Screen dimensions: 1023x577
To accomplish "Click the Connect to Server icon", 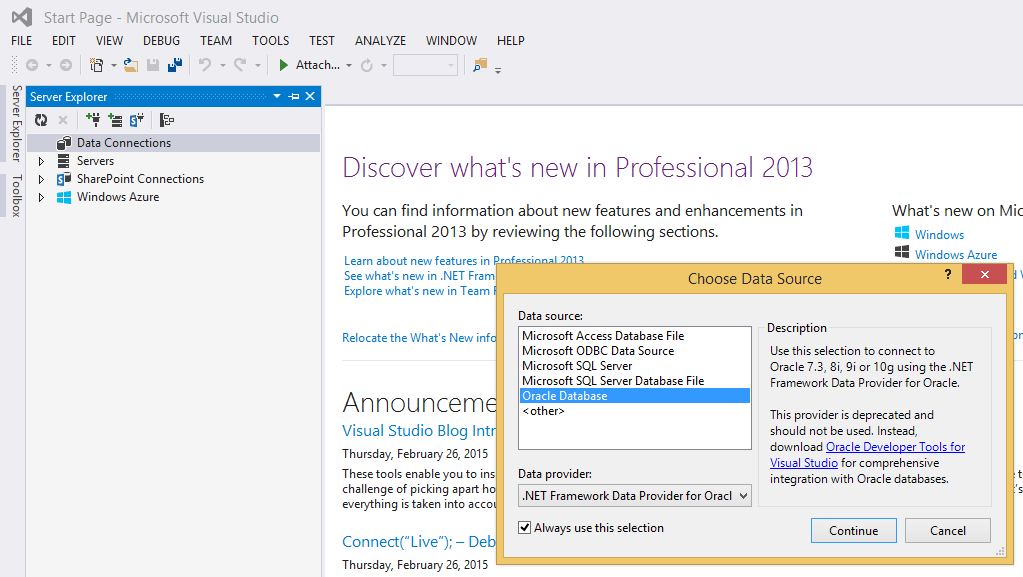I will click(115, 119).
